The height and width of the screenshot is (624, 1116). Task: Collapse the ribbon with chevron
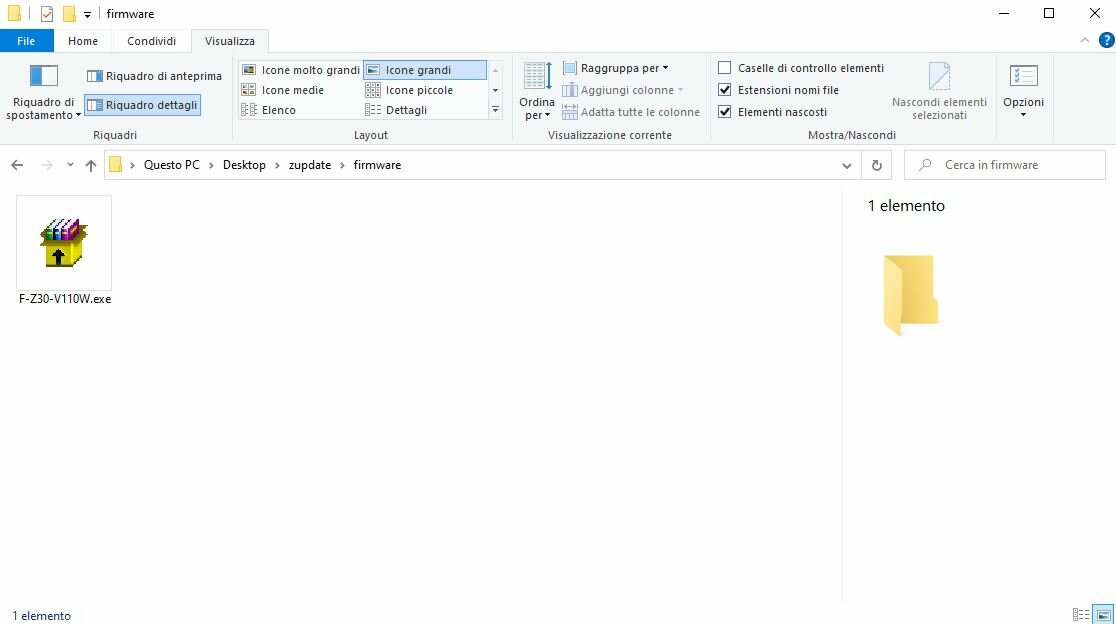tap(1085, 41)
